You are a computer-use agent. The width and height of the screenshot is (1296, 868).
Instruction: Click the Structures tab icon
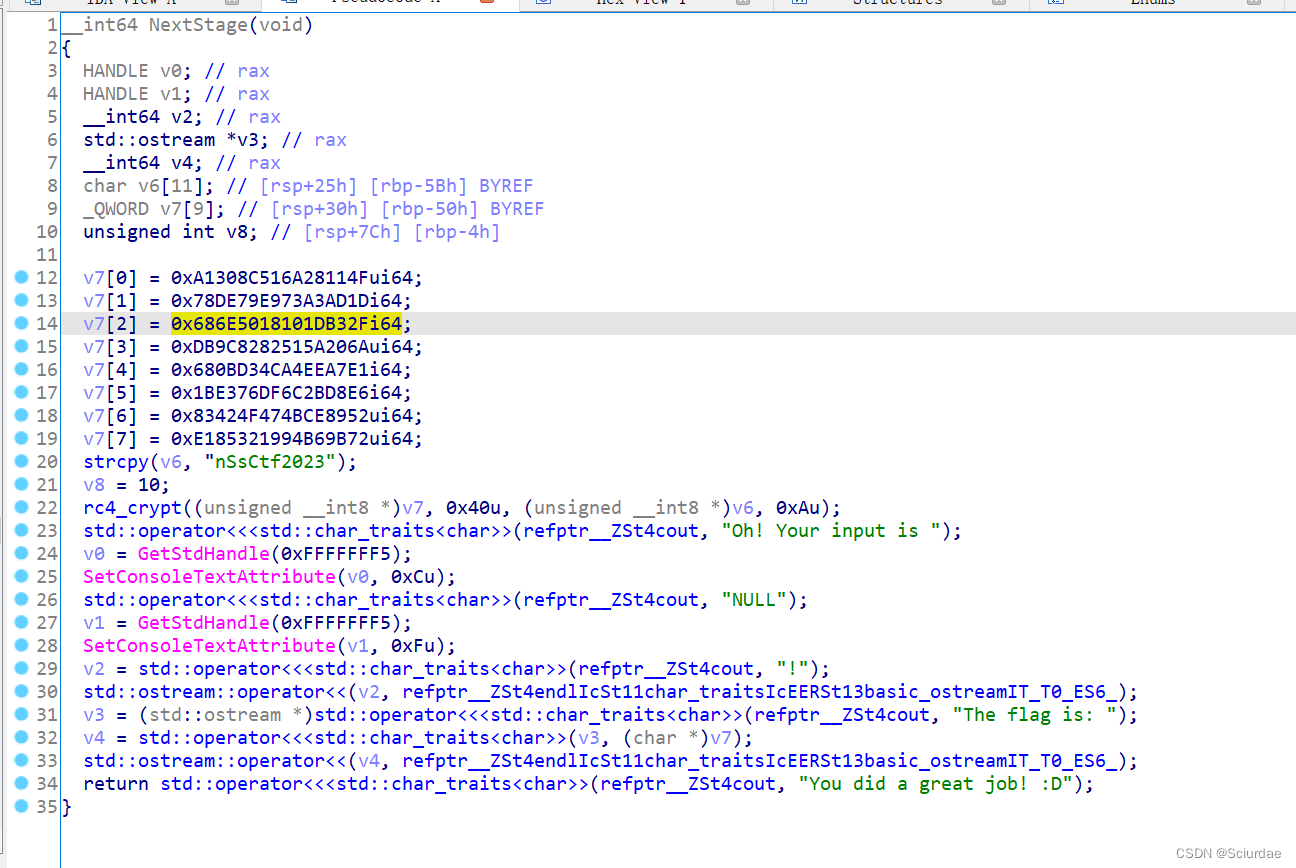pos(800,4)
